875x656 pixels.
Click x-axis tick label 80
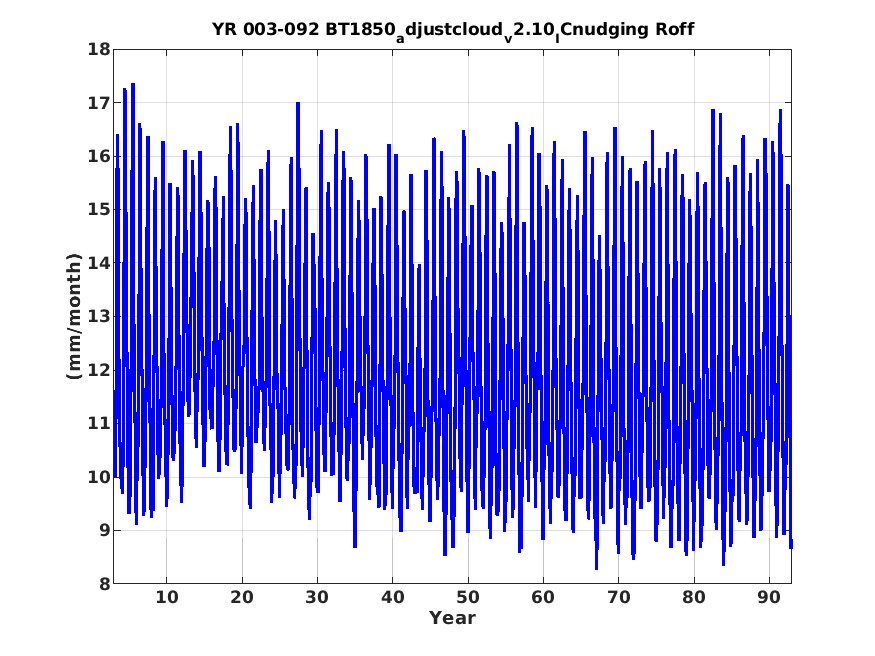(694, 597)
